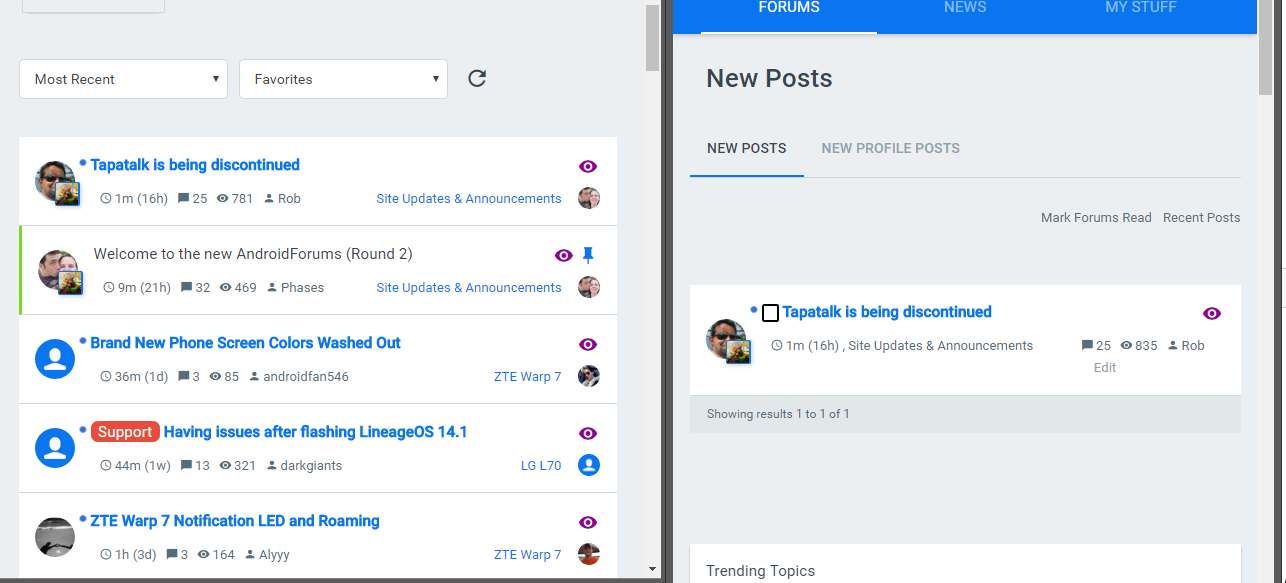Click last poster avatar on Washed Out row
Viewport: 1286px width, 583px height.
[x=589, y=376]
